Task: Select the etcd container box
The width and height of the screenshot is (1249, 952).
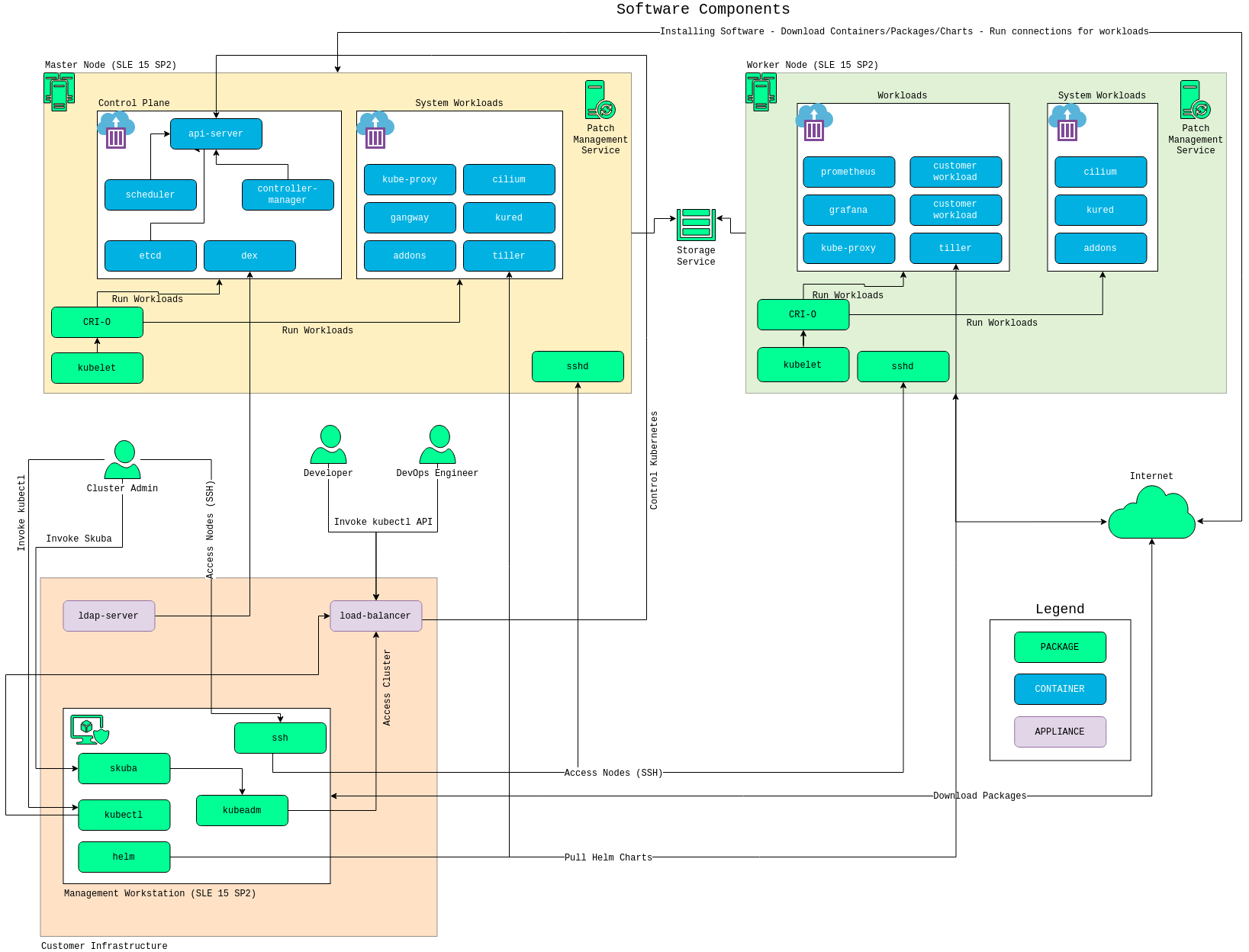Action: 150,256
